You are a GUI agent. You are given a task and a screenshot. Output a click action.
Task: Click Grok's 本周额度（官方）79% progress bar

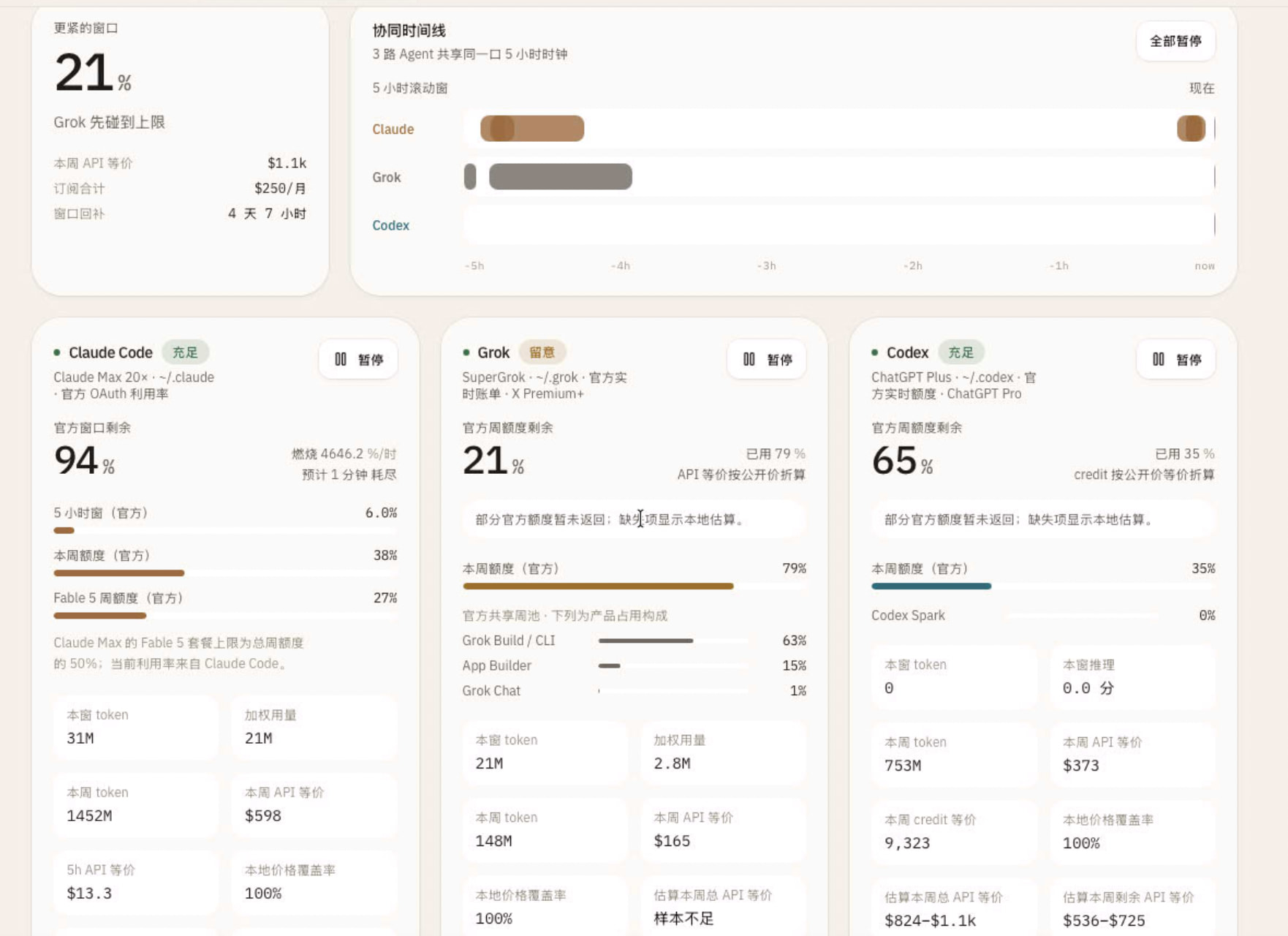coord(634,586)
